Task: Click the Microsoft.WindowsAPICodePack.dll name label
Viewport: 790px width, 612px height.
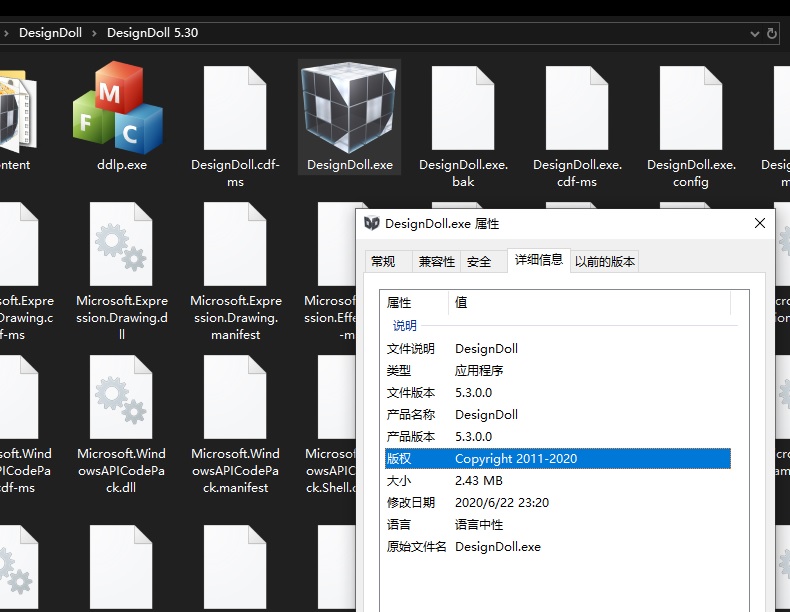Action: 121,470
